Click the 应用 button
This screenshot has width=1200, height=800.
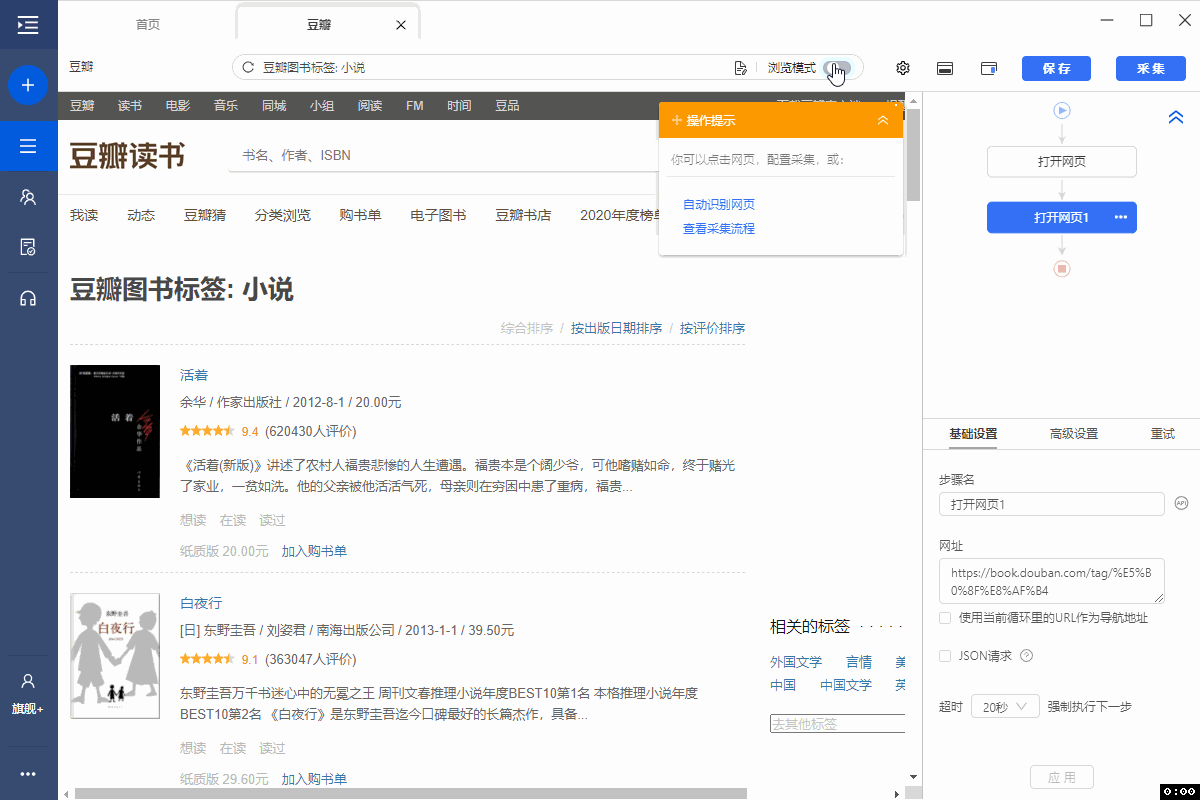pos(1061,777)
